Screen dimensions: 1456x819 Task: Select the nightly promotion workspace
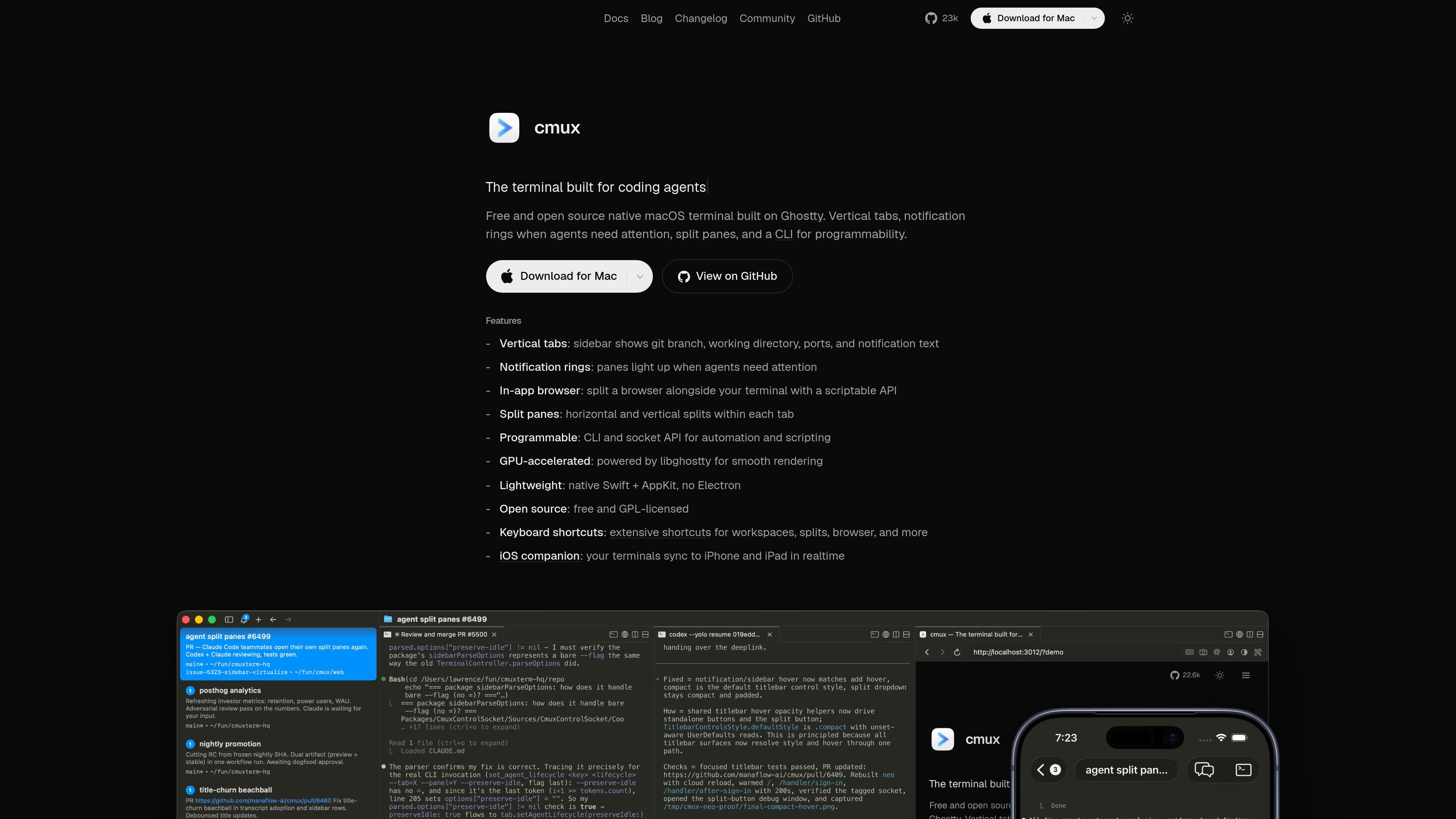(278, 758)
